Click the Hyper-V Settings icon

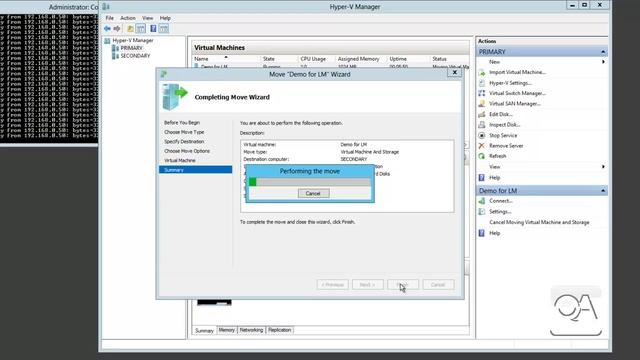pyautogui.click(x=482, y=83)
